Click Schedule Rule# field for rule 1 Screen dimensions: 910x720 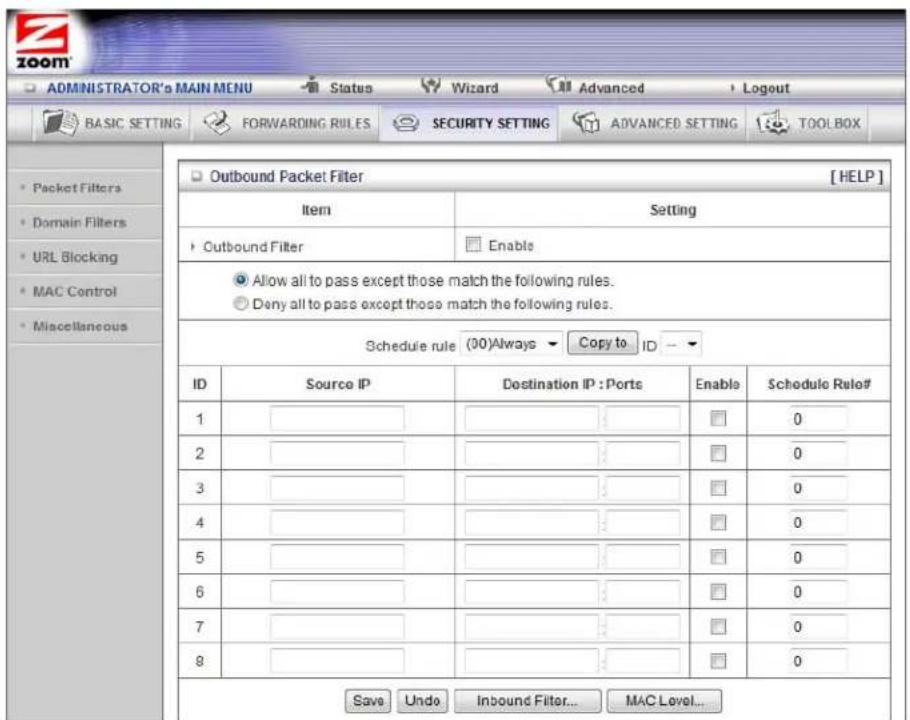[817, 418]
